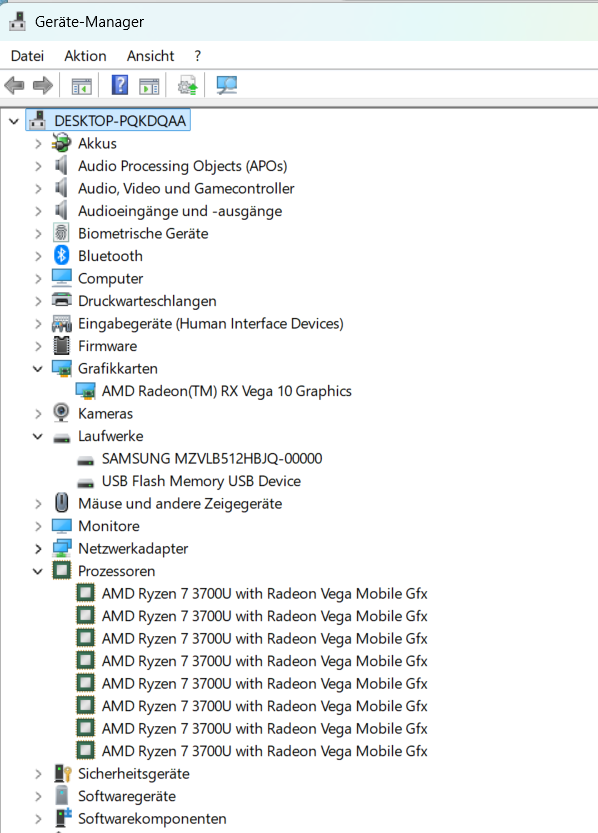Image resolution: width=598 pixels, height=833 pixels.
Task: Collapse the Grafikkarten category
Action: click(x=38, y=369)
